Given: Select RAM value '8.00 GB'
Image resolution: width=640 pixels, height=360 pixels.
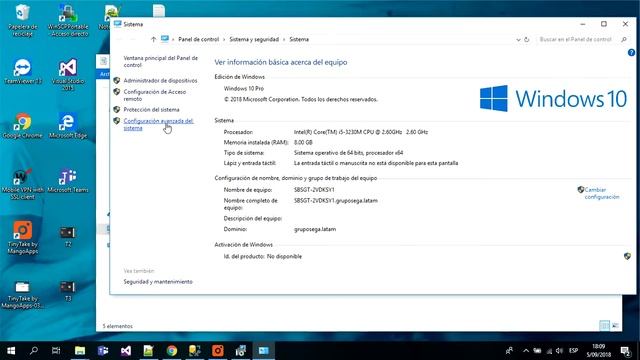Looking at the screenshot, I should (303, 142).
